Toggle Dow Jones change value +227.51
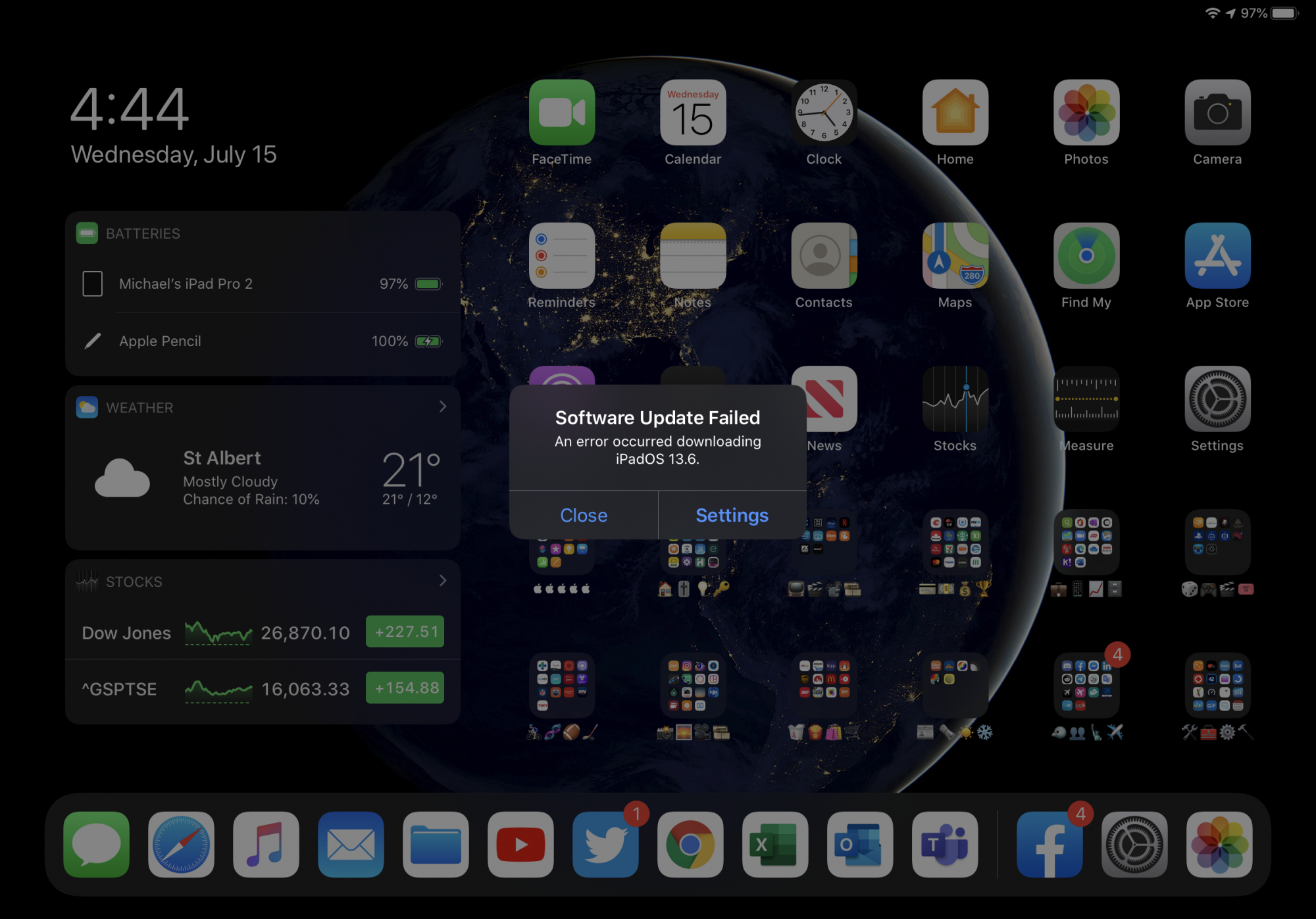 pyautogui.click(x=405, y=632)
